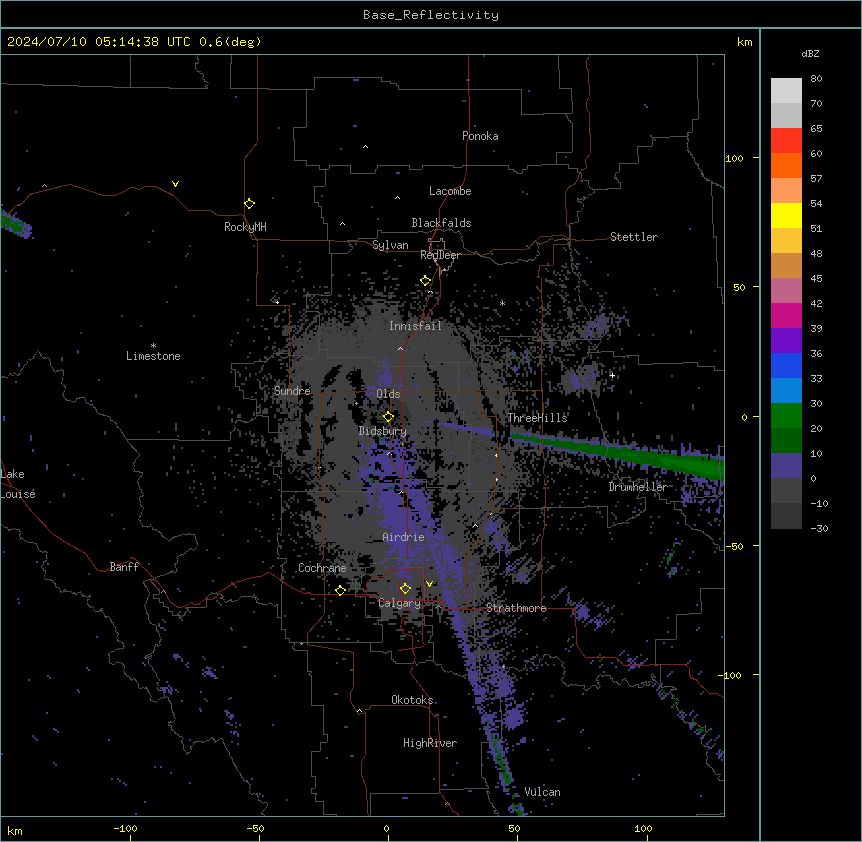
Task: Click the Cochrane city label
Action: [x=322, y=568]
